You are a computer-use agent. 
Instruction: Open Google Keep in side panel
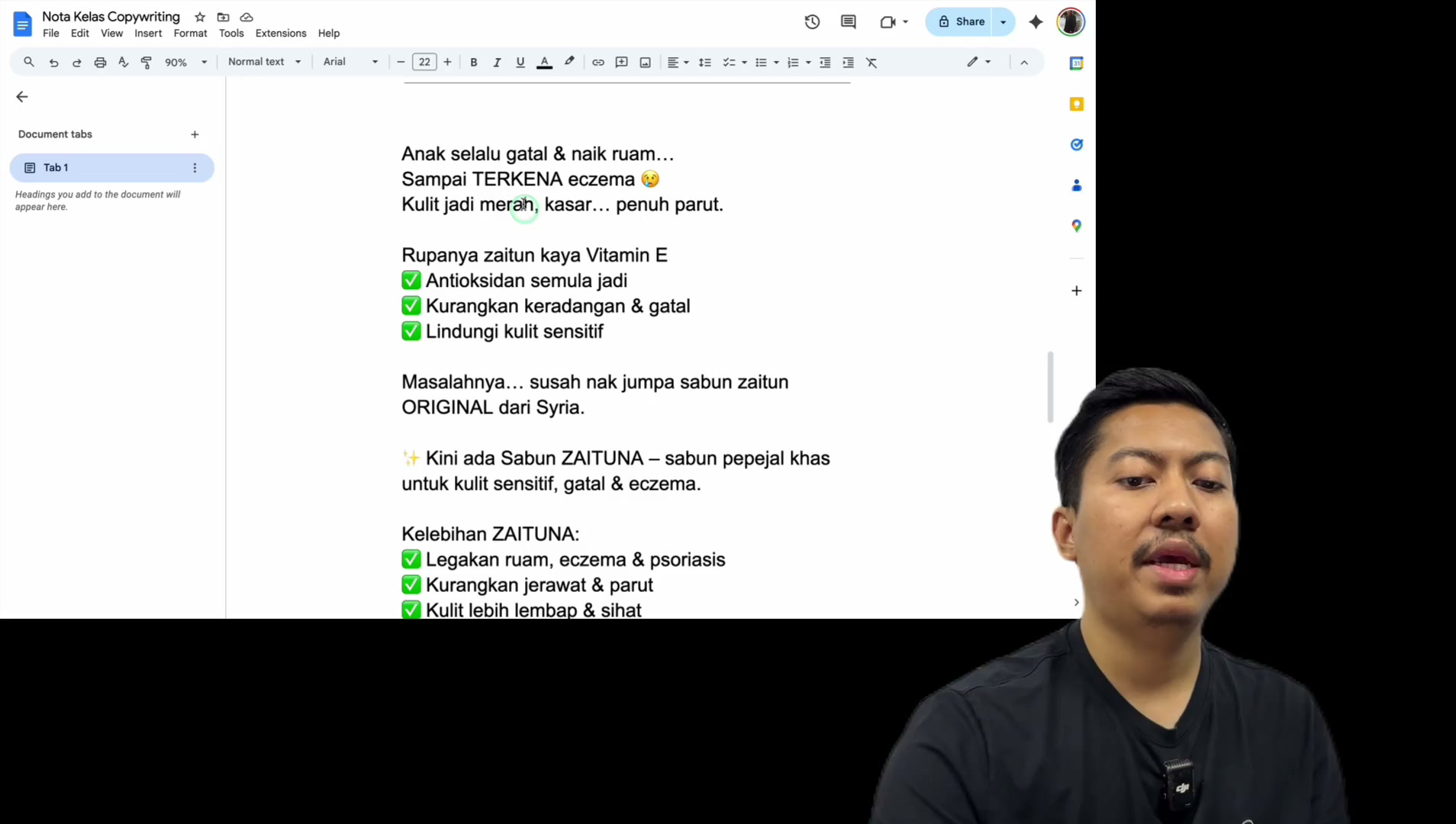tap(1077, 104)
